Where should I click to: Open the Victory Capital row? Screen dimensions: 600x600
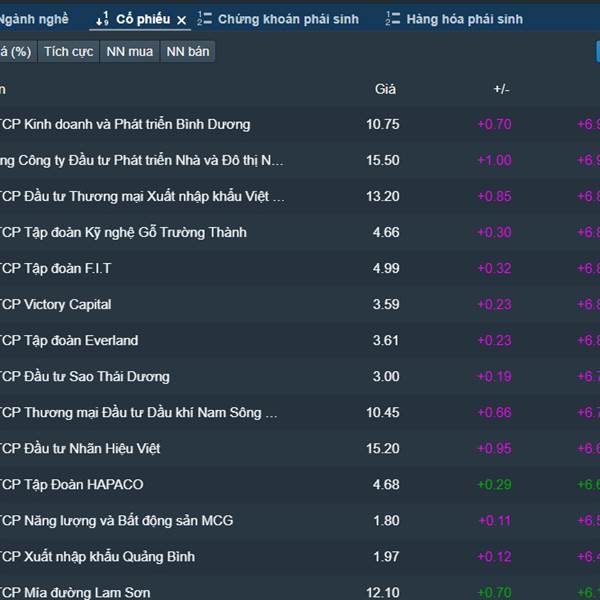coord(300,304)
